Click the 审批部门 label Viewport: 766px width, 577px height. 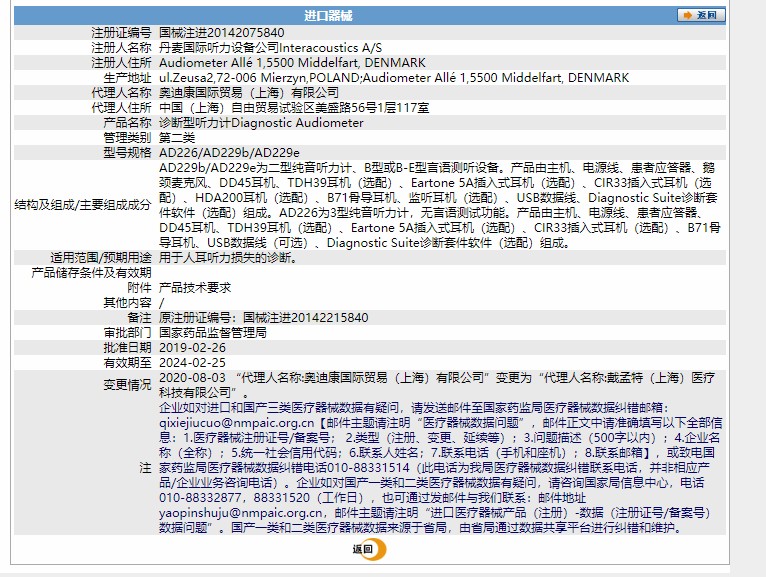(x=127, y=333)
